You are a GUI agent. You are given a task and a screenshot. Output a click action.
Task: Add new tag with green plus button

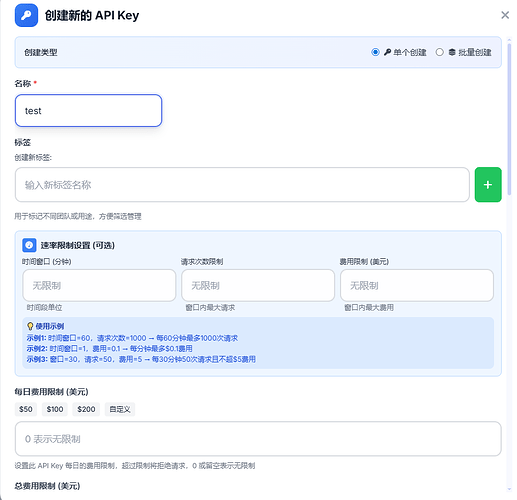488,185
